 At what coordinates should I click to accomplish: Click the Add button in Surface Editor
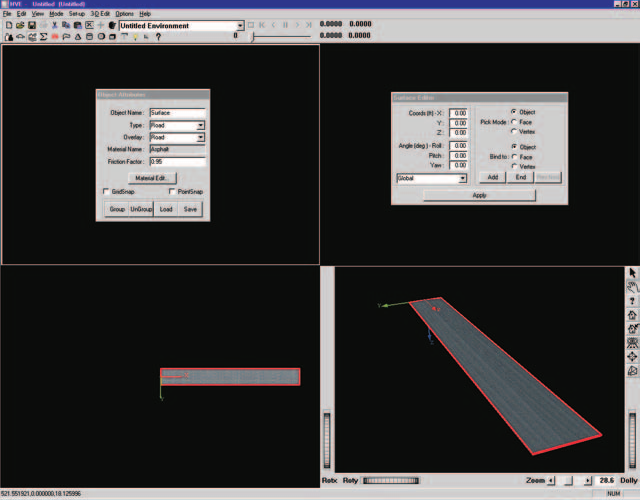[x=493, y=177]
